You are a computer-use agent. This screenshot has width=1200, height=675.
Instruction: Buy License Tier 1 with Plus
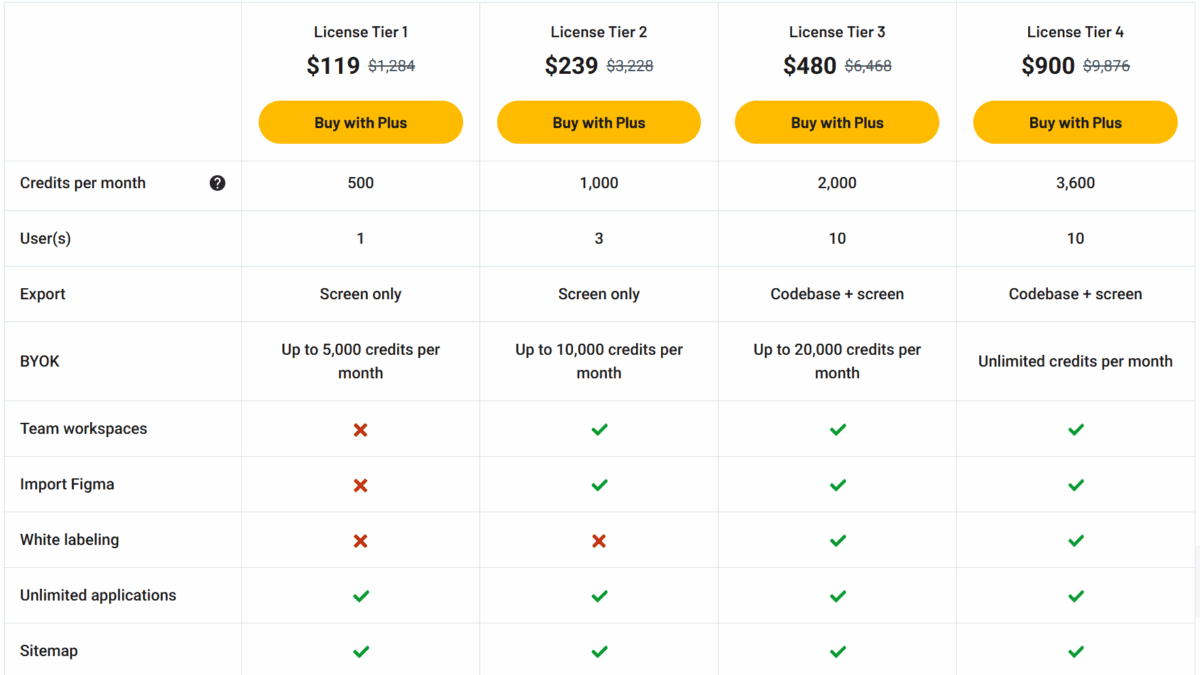[x=361, y=123]
